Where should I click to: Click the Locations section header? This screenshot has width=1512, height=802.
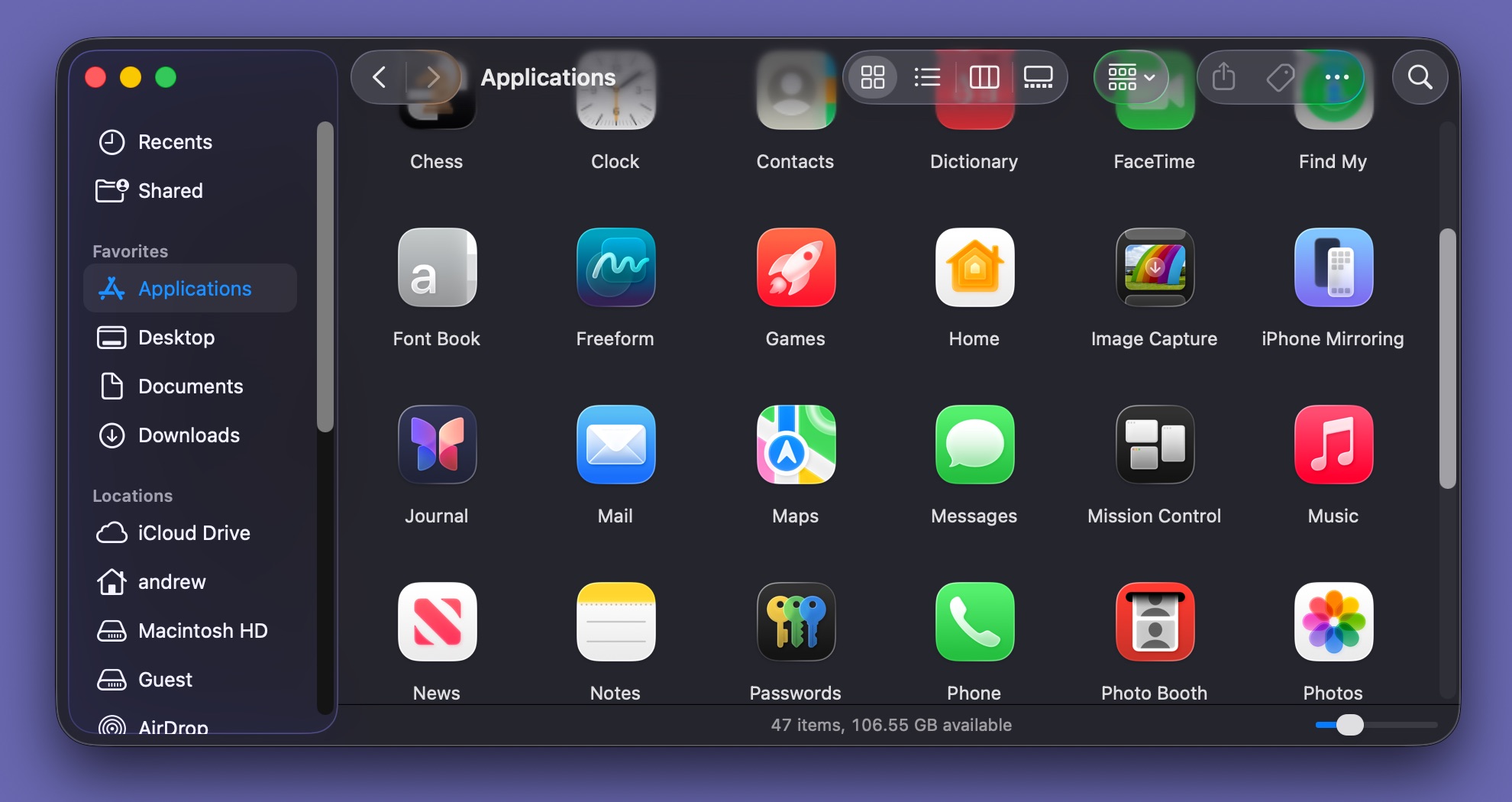(133, 496)
